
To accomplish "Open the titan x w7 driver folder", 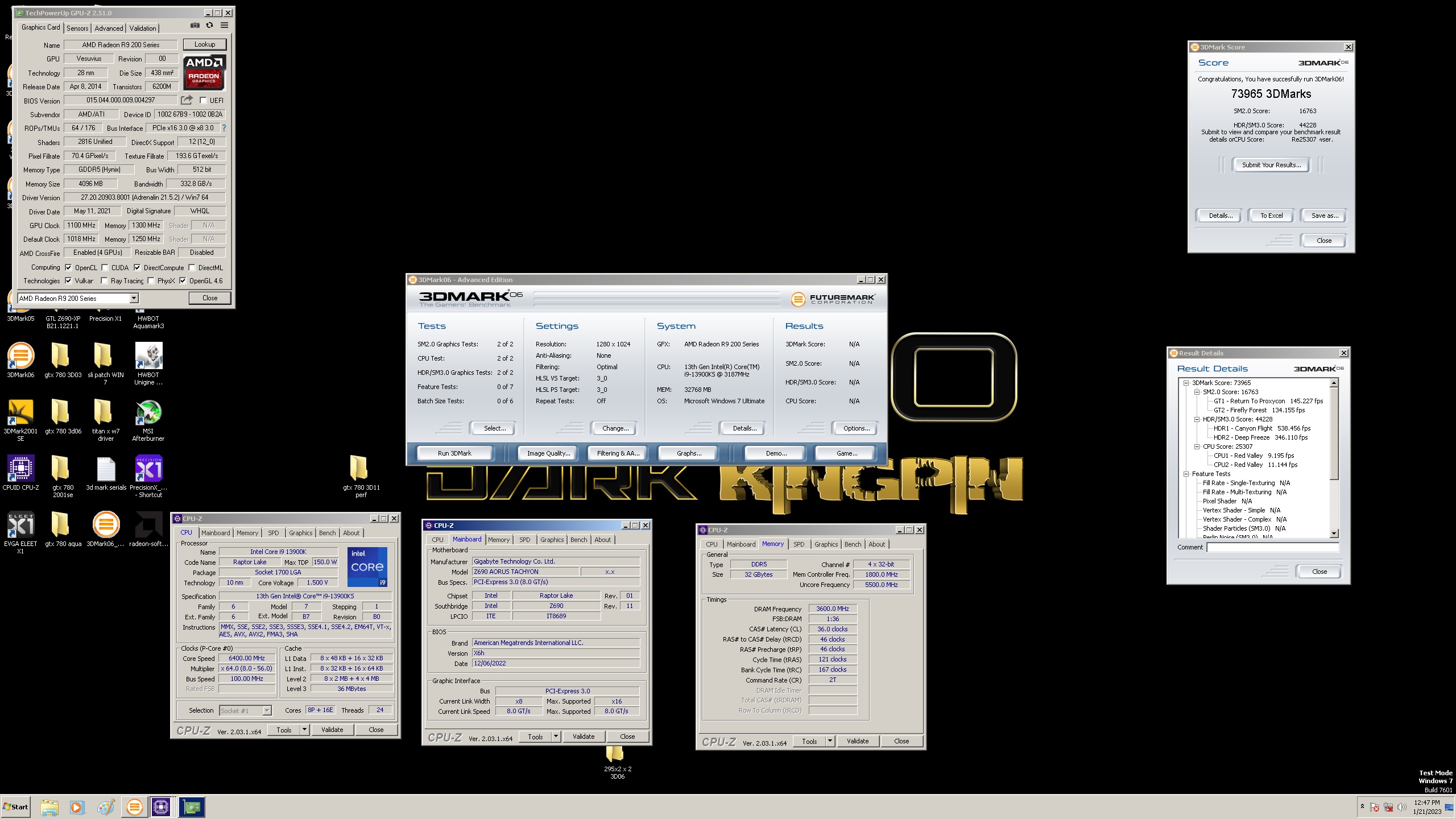I will coord(106,420).
